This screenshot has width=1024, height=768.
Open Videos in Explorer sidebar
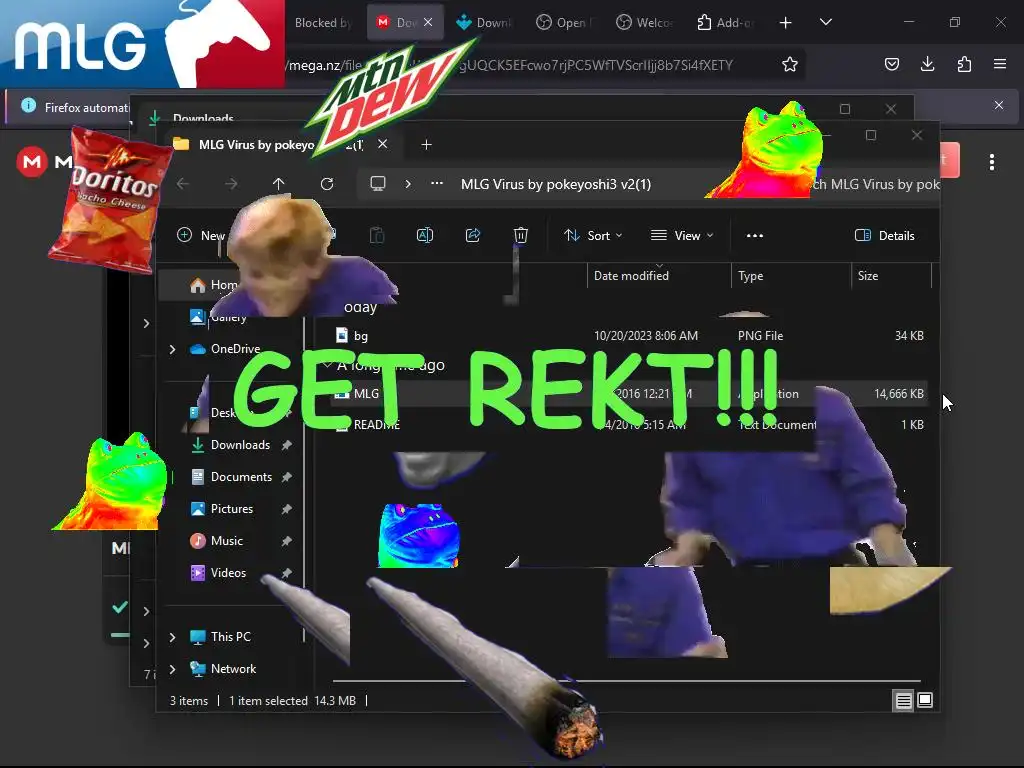[217, 573]
